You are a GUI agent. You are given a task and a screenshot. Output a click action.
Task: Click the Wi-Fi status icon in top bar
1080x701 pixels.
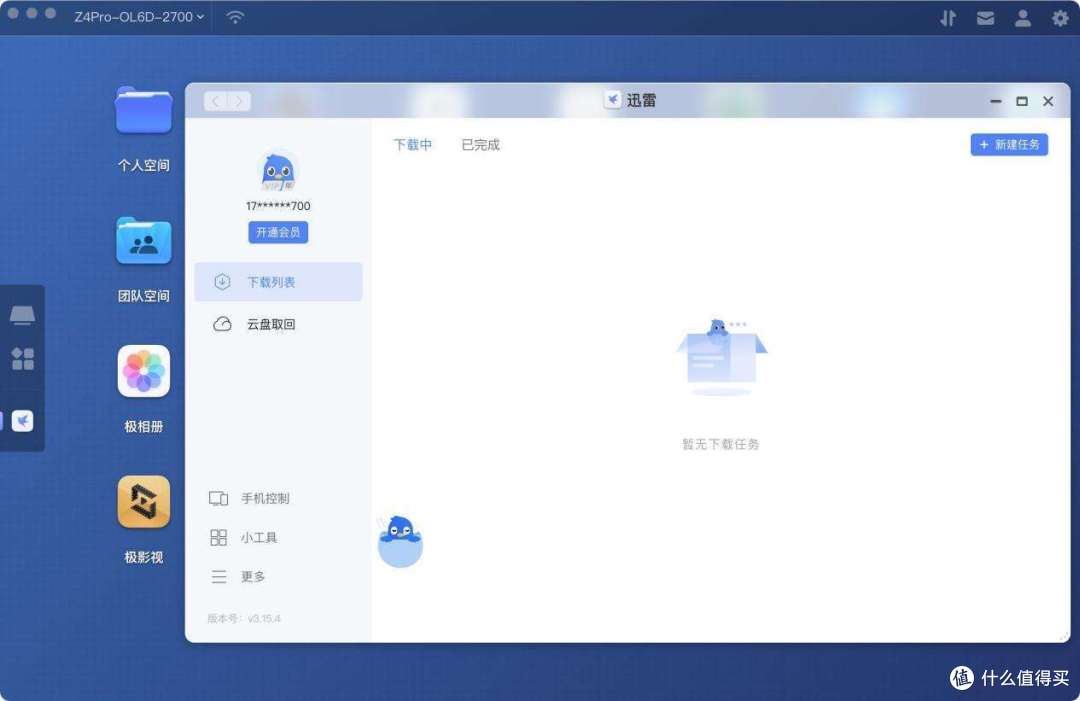click(x=235, y=17)
